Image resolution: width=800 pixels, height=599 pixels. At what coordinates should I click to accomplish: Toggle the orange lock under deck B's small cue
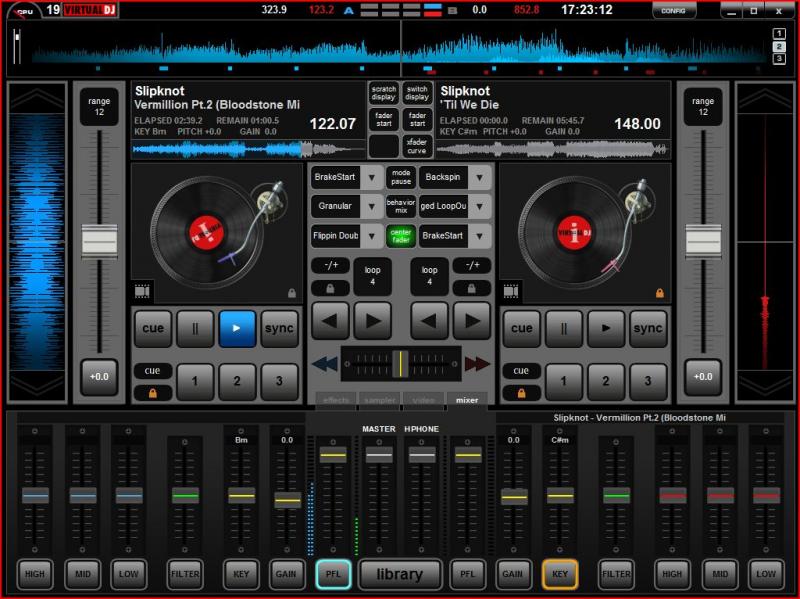click(521, 393)
